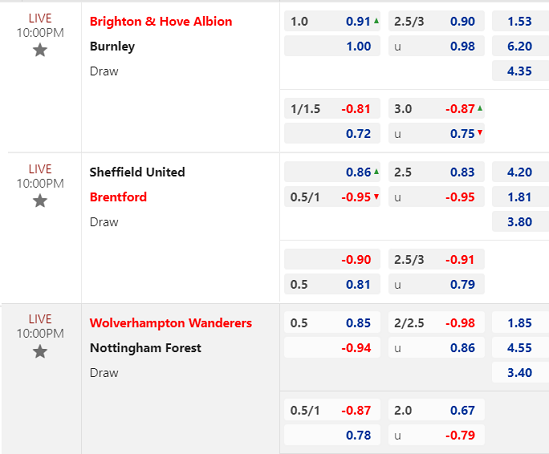Select Brighton match draw odds 4.35
This screenshot has width=549, height=454.
coord(520,71)
